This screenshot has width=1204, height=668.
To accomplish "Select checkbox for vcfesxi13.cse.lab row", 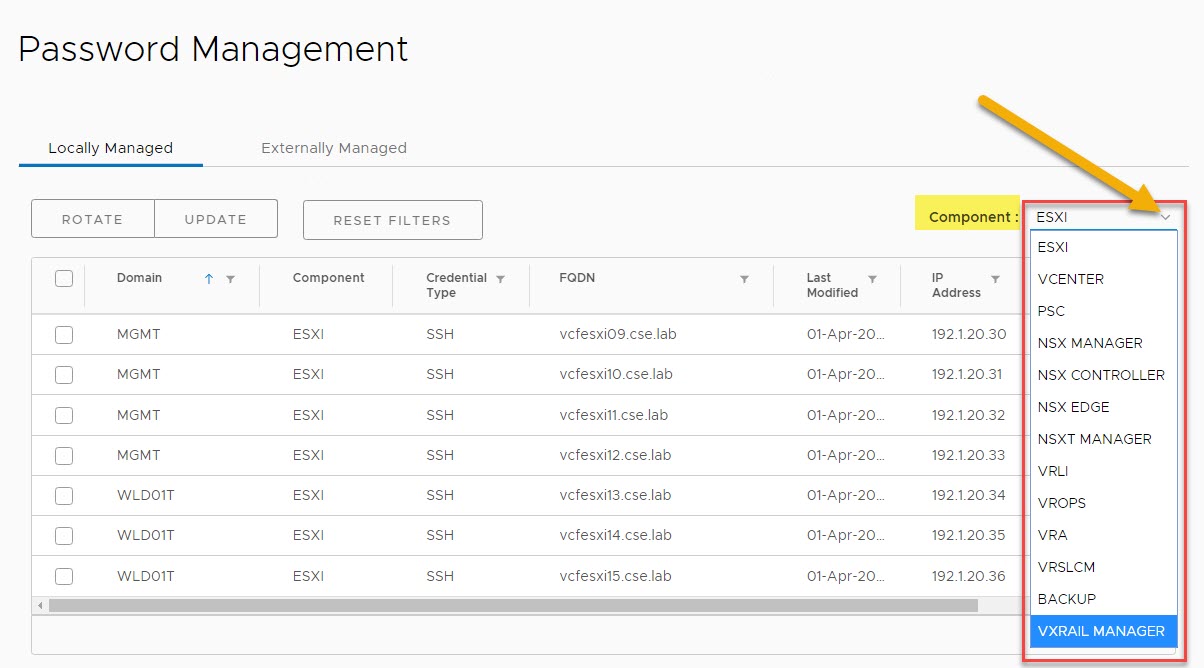I will tap(64, 496).
